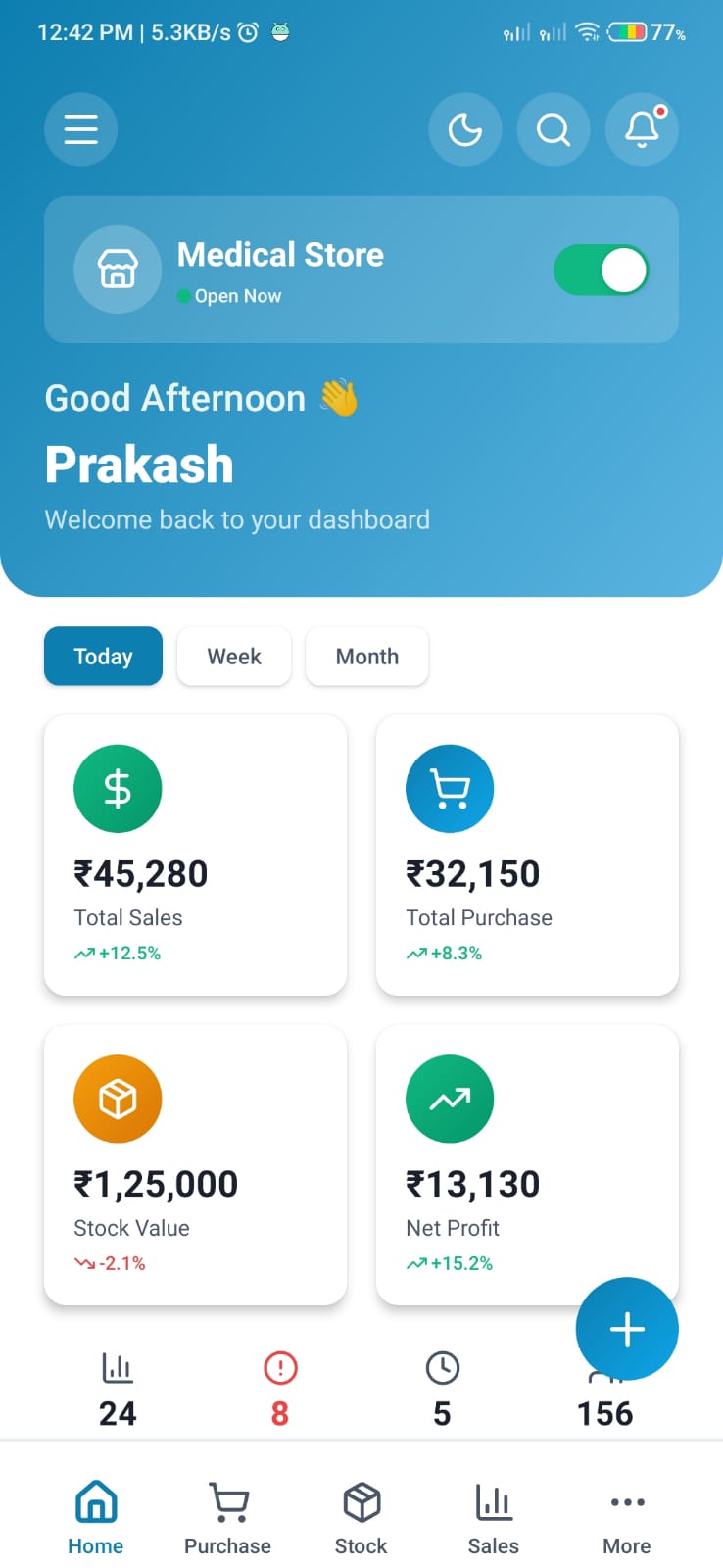Toggle the store Open Now switch
Screen dimensions: 723x1568
click(601, 269)
